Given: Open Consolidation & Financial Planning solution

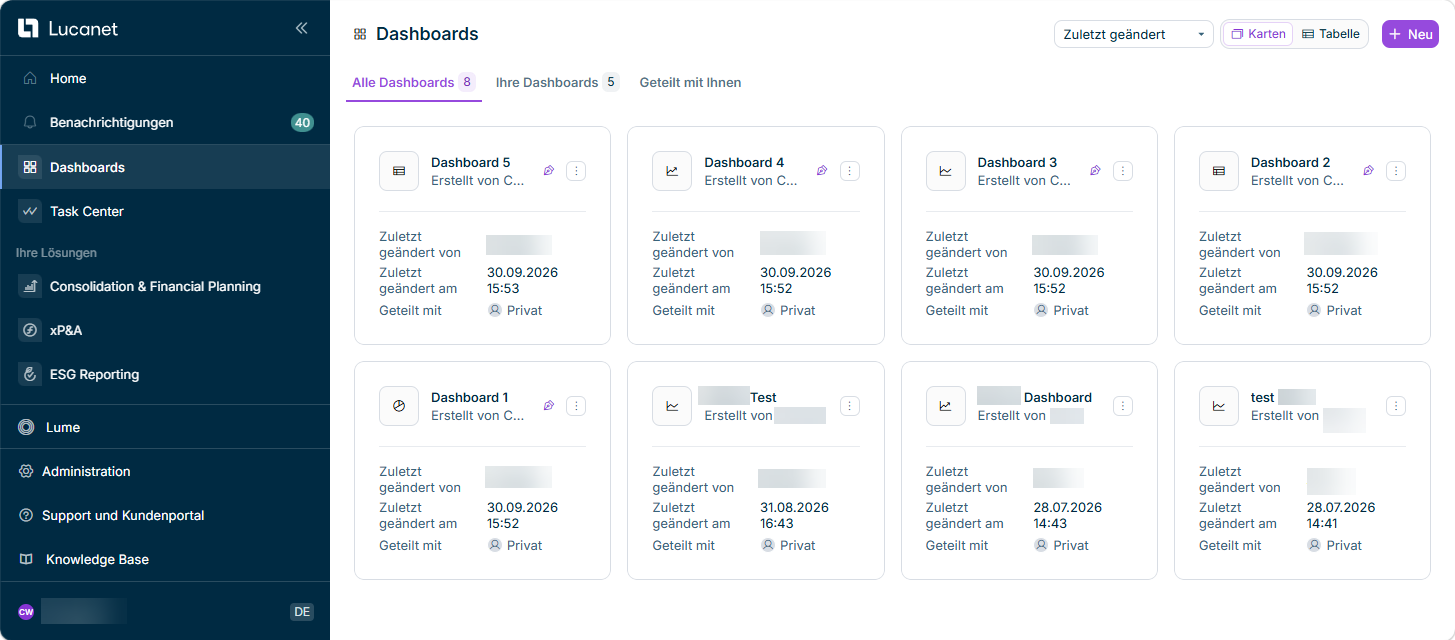Looking at the screenshot, I should click(165, 286).
